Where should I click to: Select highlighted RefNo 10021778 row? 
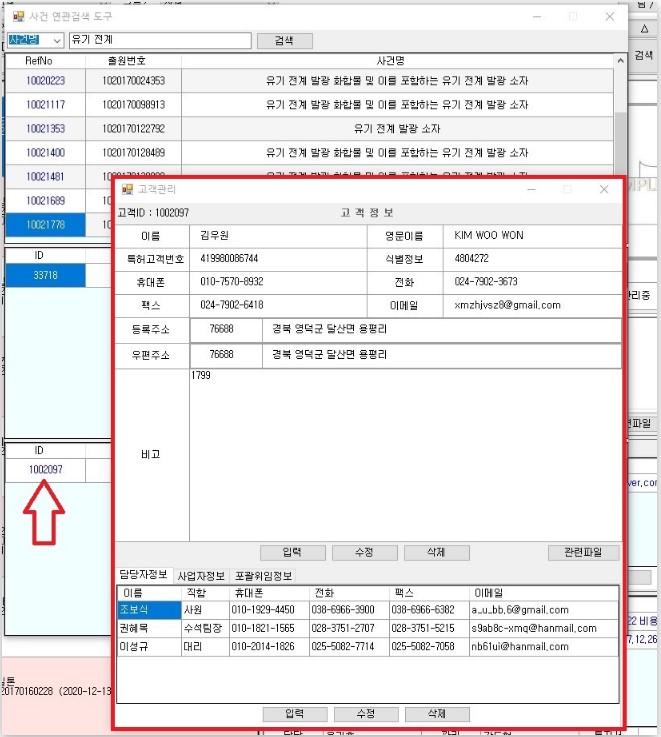coord(46,225)
